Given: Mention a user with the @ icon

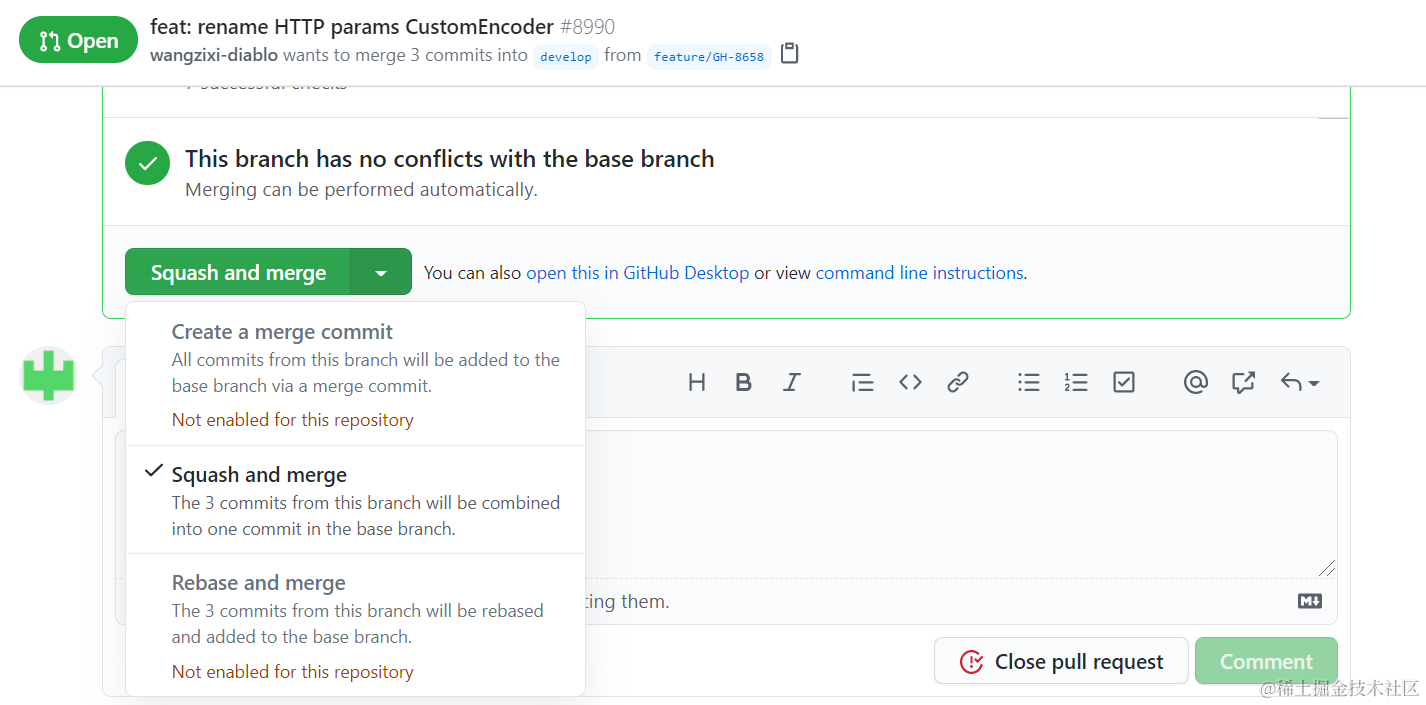Looking at the screenshot, I should (x=1195, y=382).
